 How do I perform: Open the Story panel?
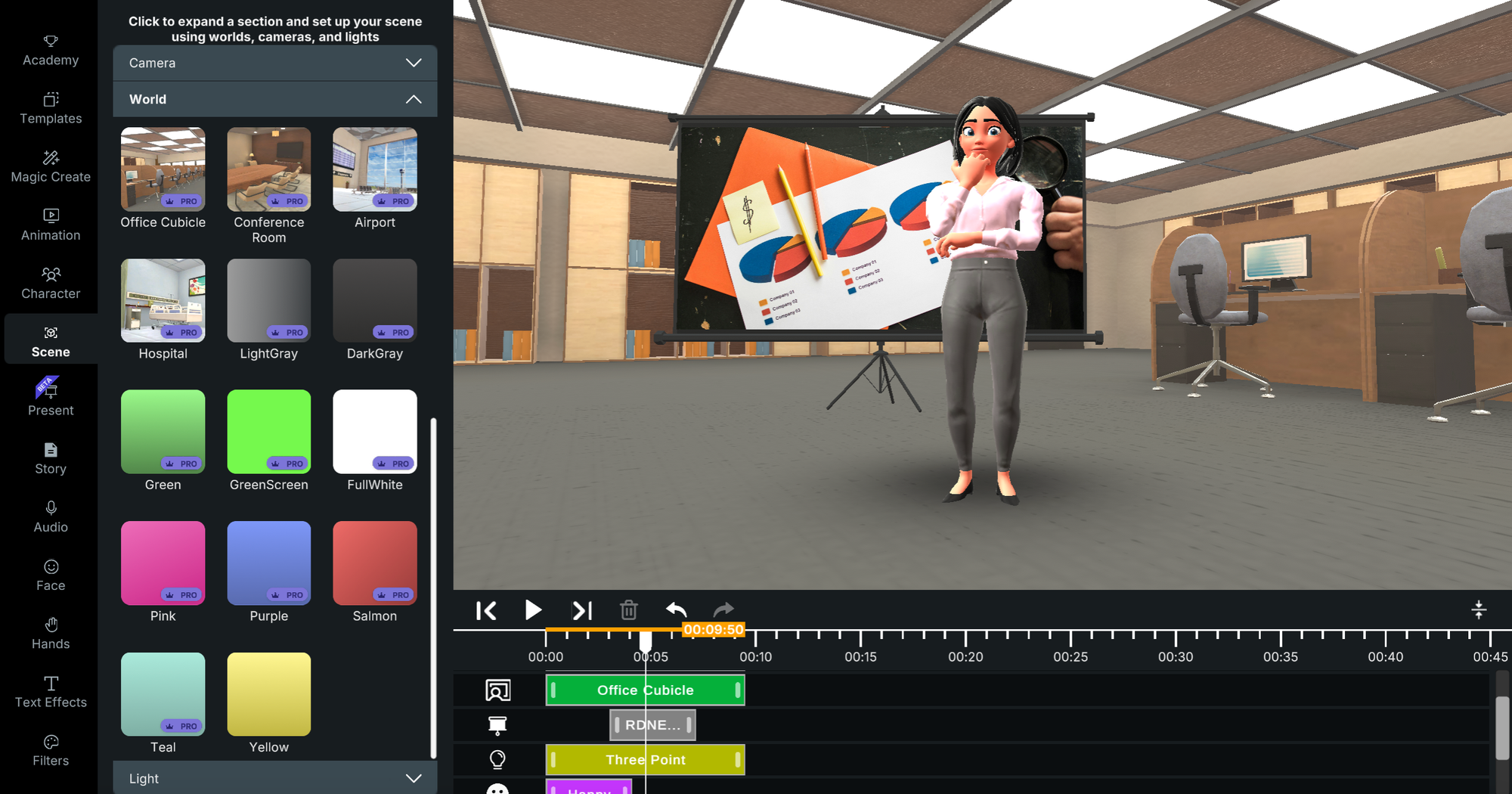point(50,458)
